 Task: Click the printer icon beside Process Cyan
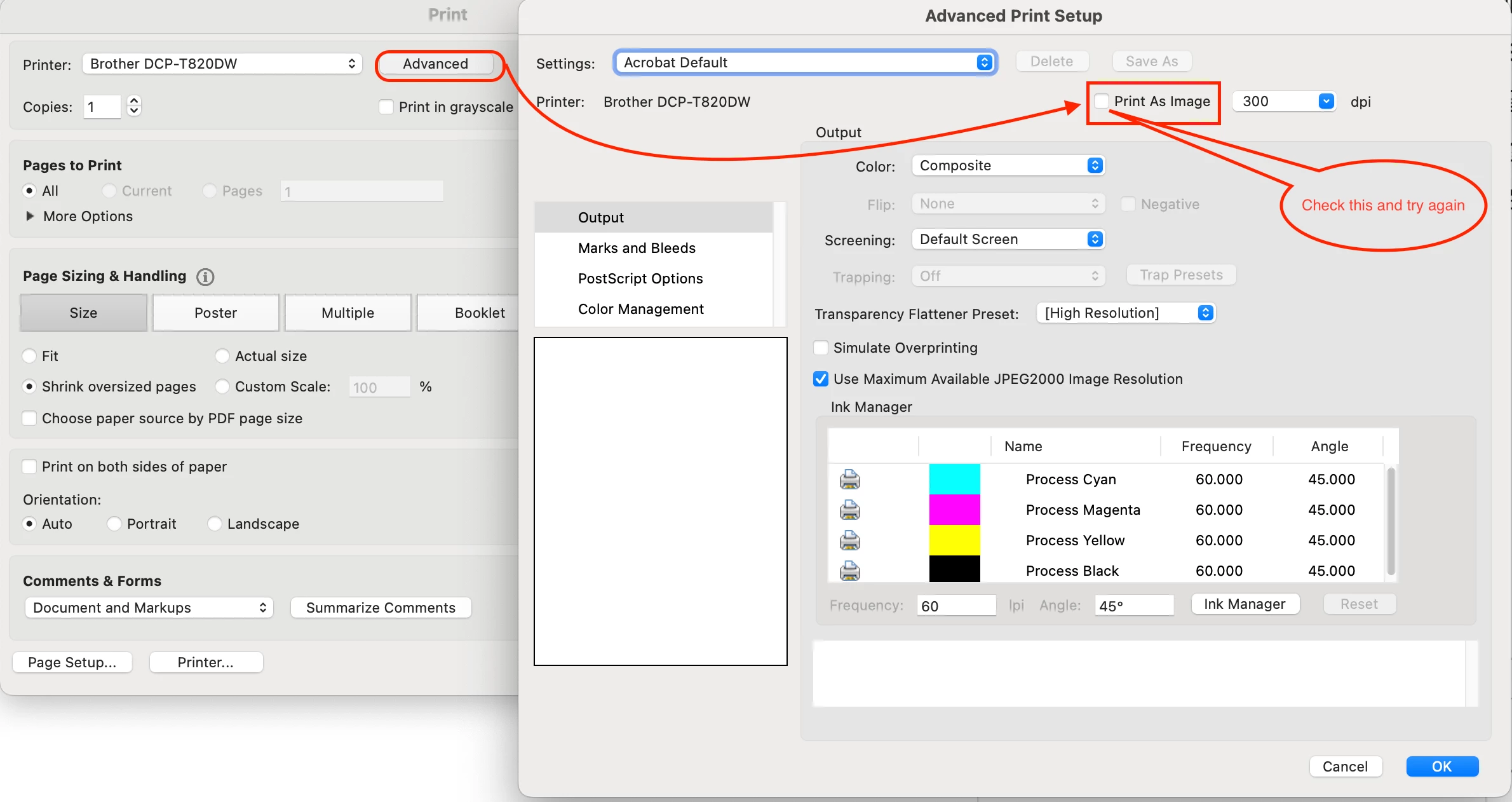[x=849, y=479]
